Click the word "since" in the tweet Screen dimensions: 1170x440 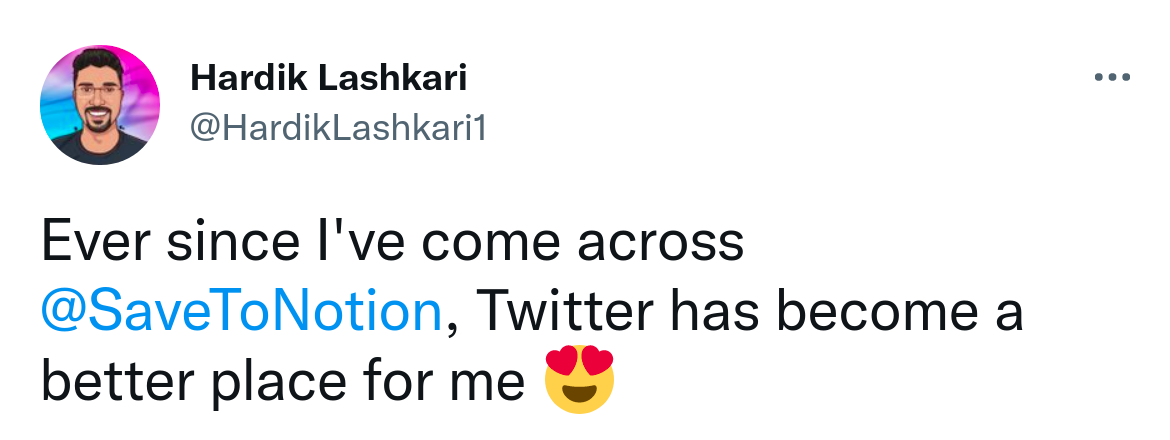coord(233,242)
